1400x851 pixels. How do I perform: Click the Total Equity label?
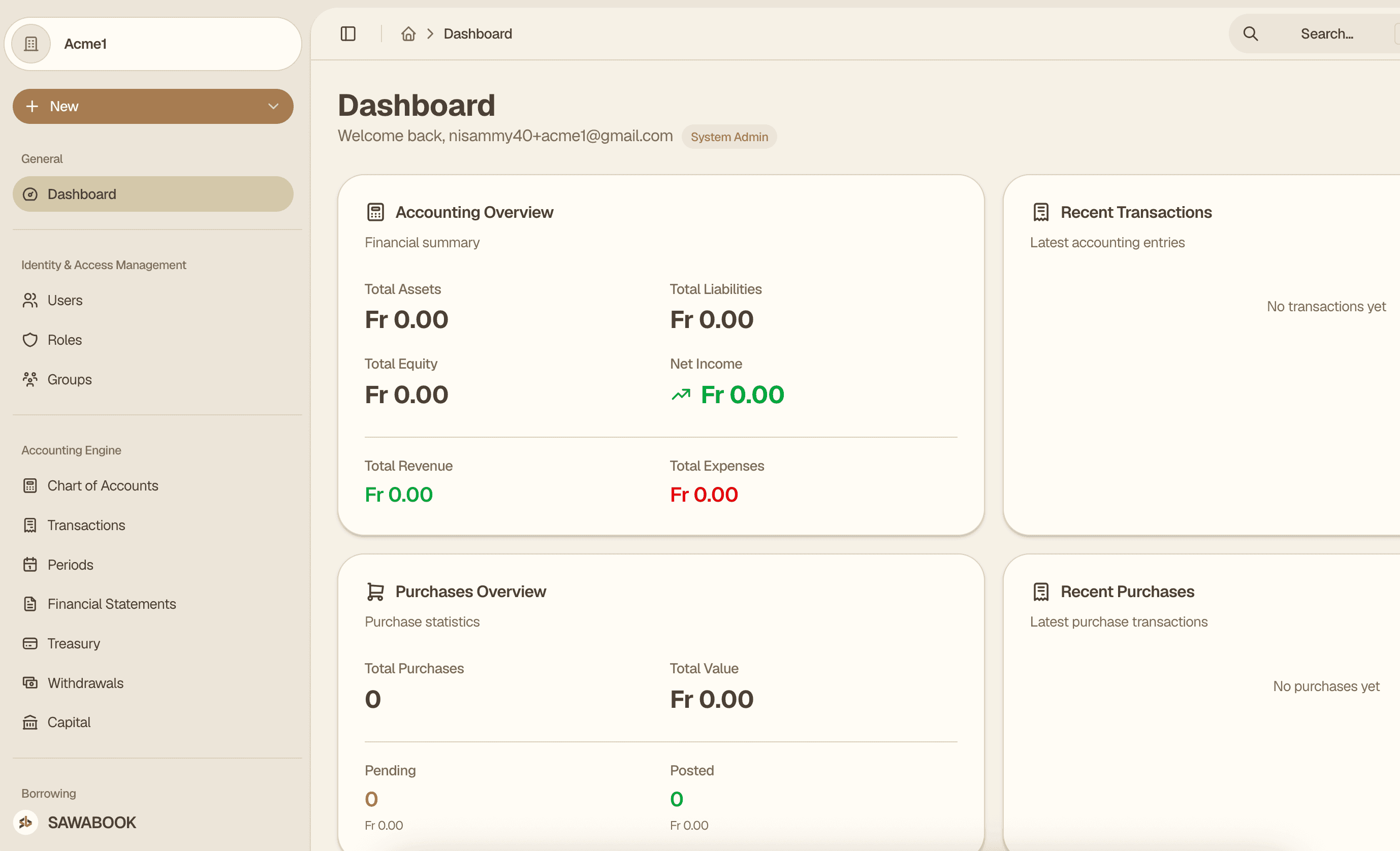point(401,364)
